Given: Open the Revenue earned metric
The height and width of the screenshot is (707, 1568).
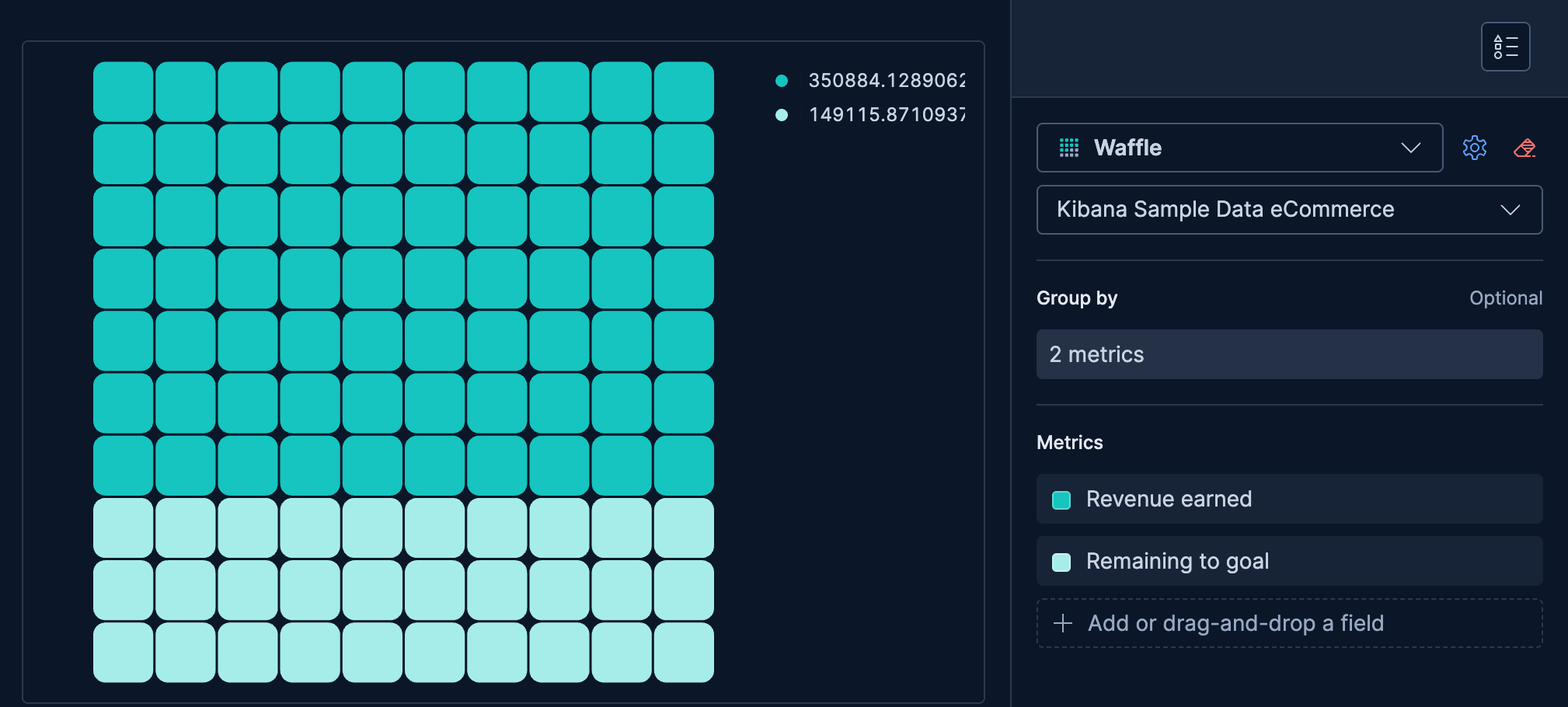Looking at the screenshot, I should pos(1169,499).
